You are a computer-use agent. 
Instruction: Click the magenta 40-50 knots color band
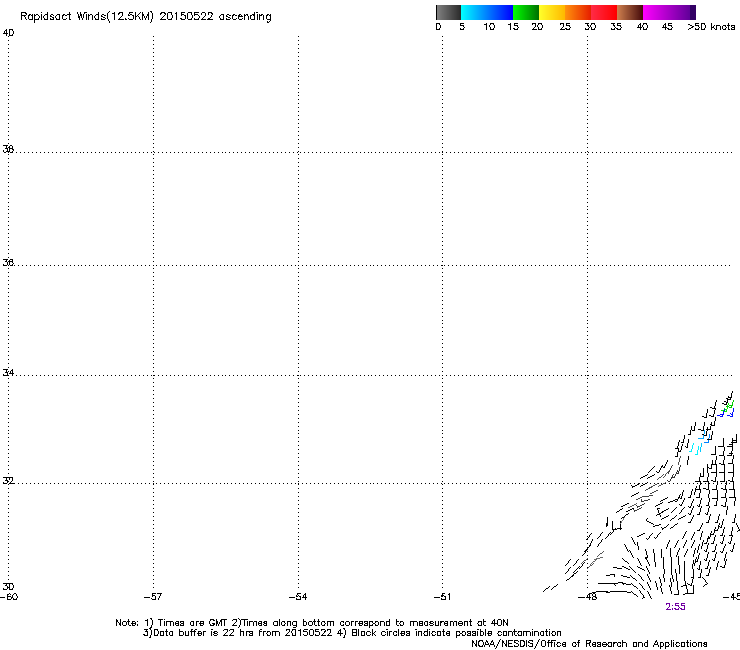pos(669,12)
